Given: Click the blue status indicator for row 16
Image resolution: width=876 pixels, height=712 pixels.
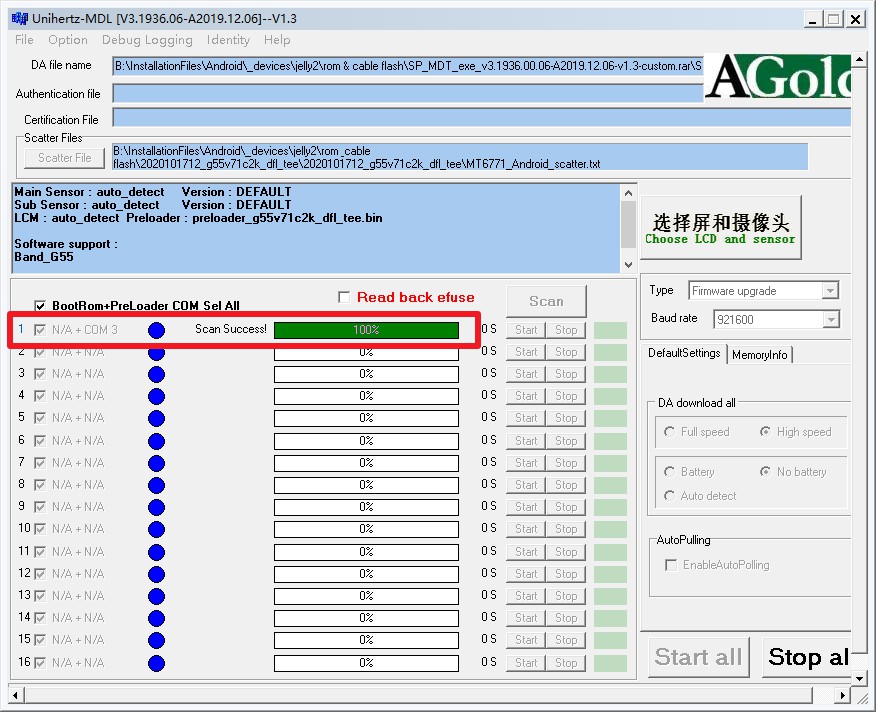Looking at the screenshot, I should coord(156,663).
